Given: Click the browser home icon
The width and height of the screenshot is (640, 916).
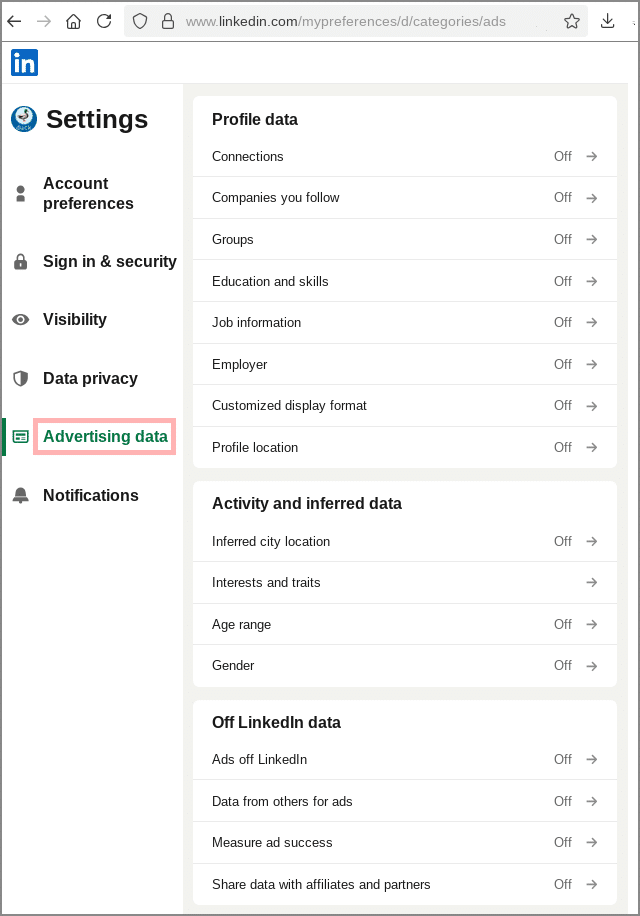Looking at the screenshot, I should coord(73,20).
